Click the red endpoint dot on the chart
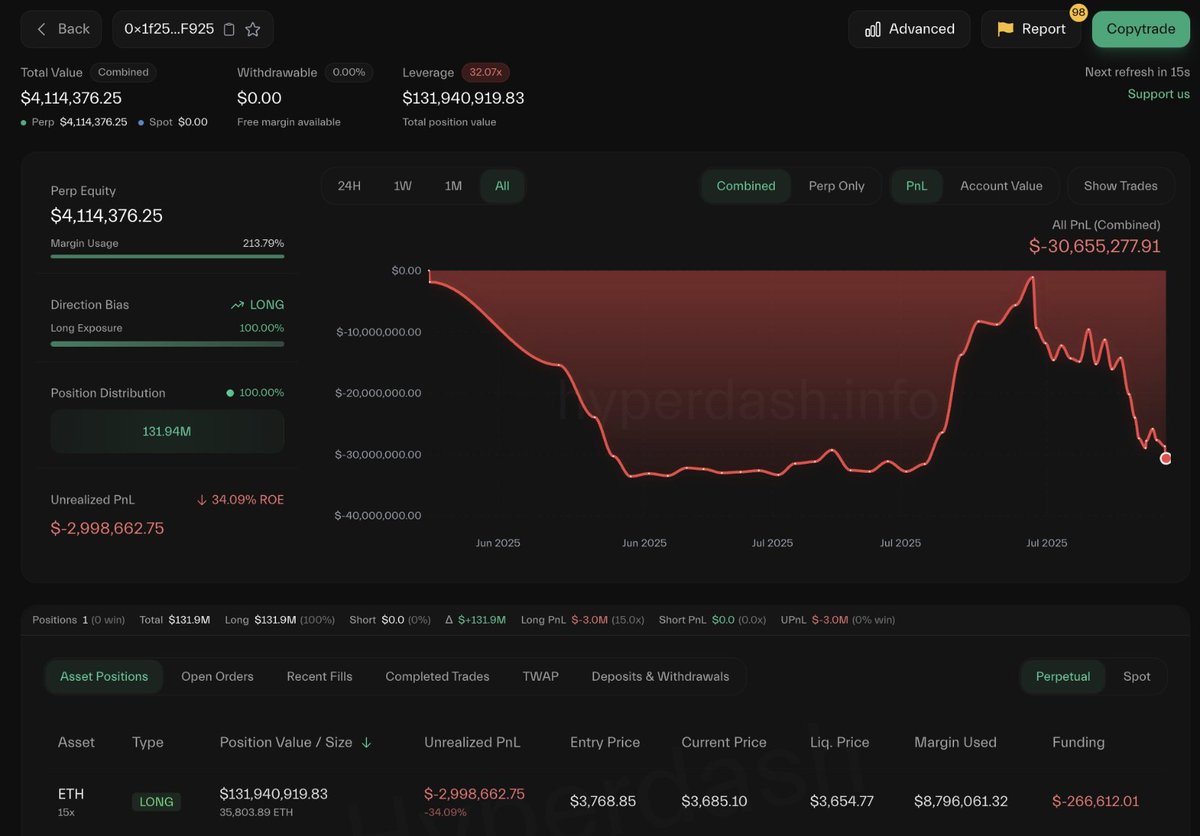Screen dimensions: 1200x836 click(1165, 458)
